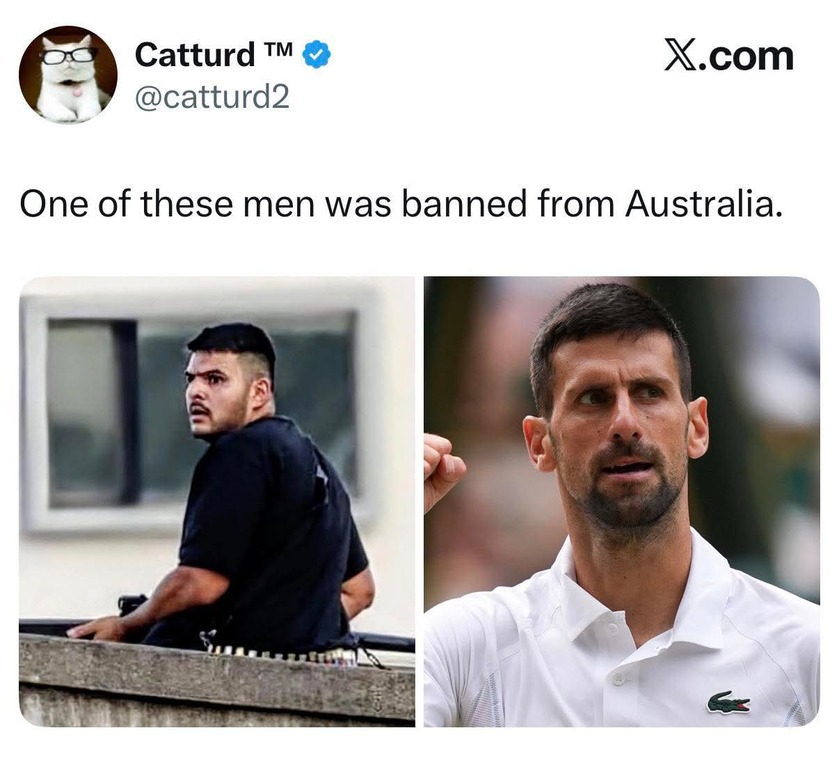Open the left photo of man in dark shirt
The height and width of the screenshot is (783, 839).
coord(217,501)
